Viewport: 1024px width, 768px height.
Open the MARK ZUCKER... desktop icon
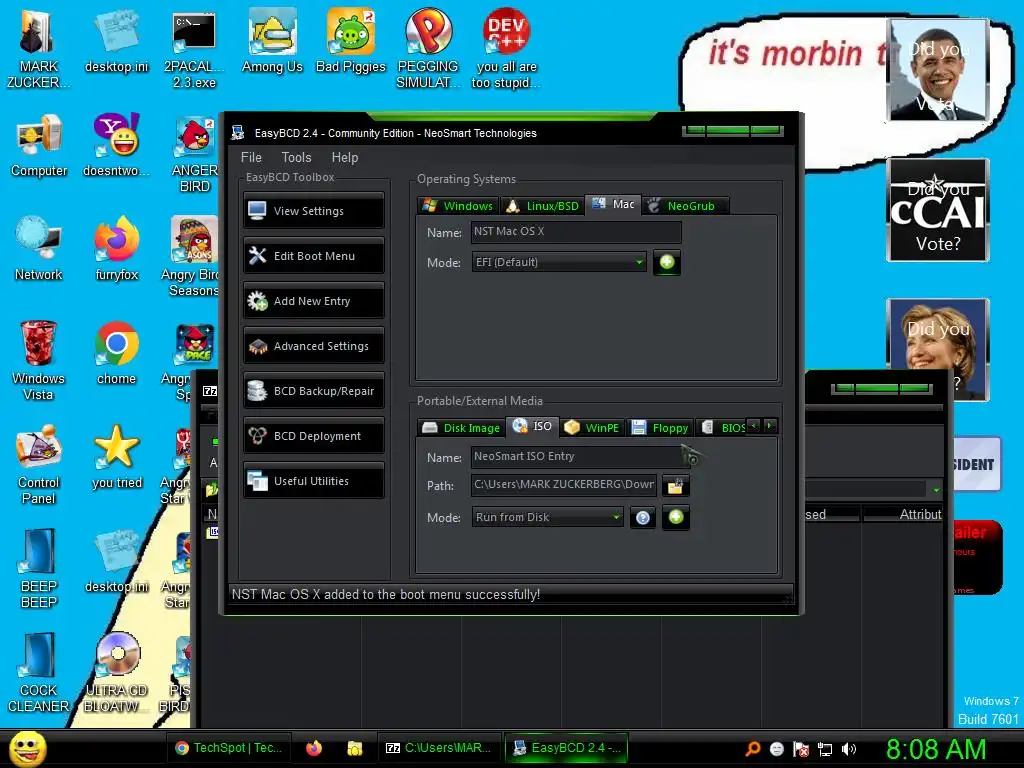click(x=37, y=50)
